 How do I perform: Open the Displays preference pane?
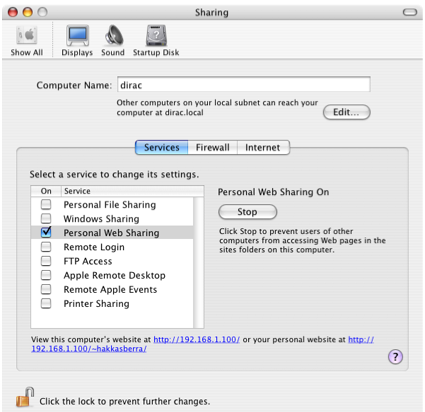[77, 41]
